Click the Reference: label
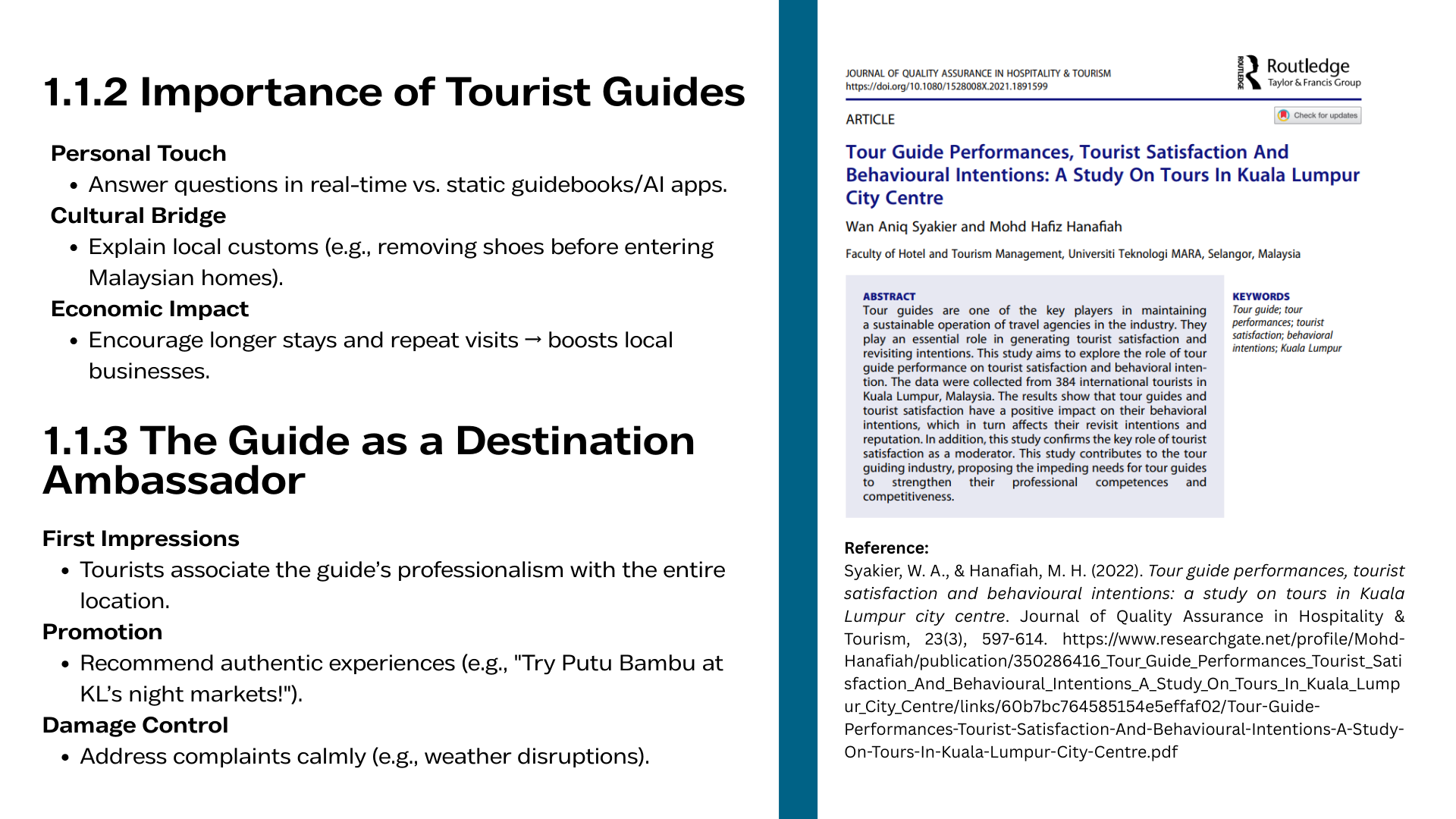1456x819 pixels. tap(886, 548)
